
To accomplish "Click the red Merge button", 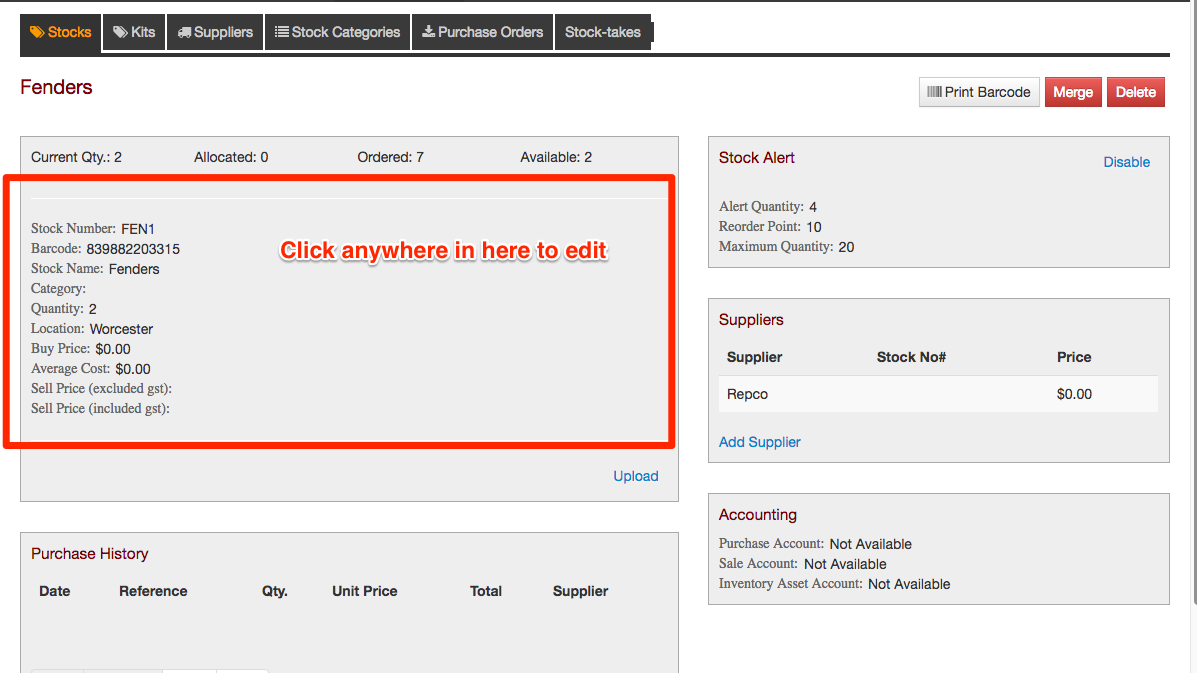I will point(1073,92).
